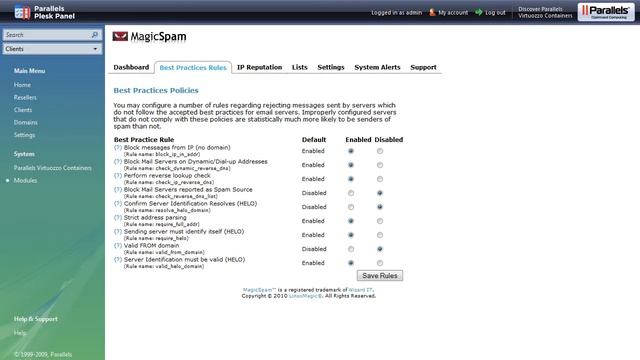Click into the sidebar Search field
Image resolution: width=640 pixels, height=360 pixels.
(47, 35)
